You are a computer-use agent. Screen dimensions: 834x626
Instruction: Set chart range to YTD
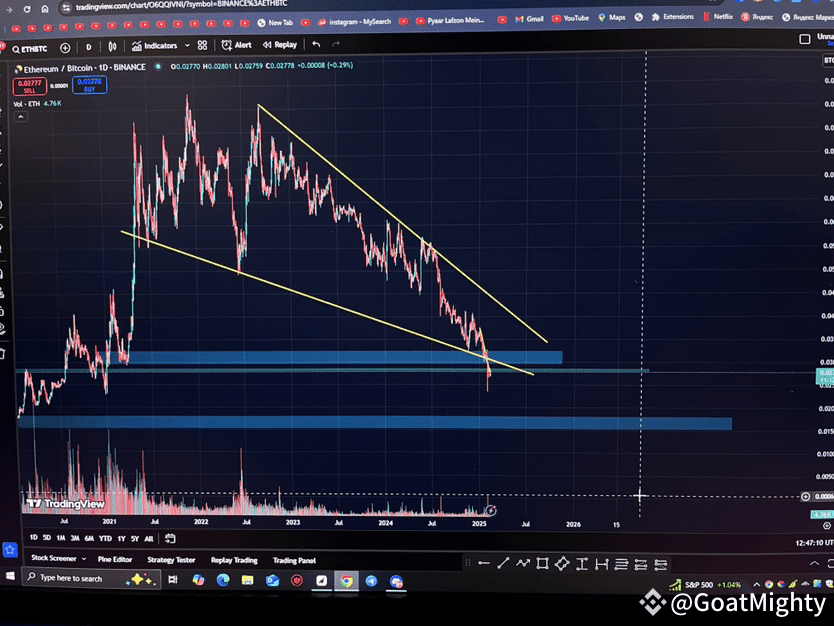pos(105,539)
